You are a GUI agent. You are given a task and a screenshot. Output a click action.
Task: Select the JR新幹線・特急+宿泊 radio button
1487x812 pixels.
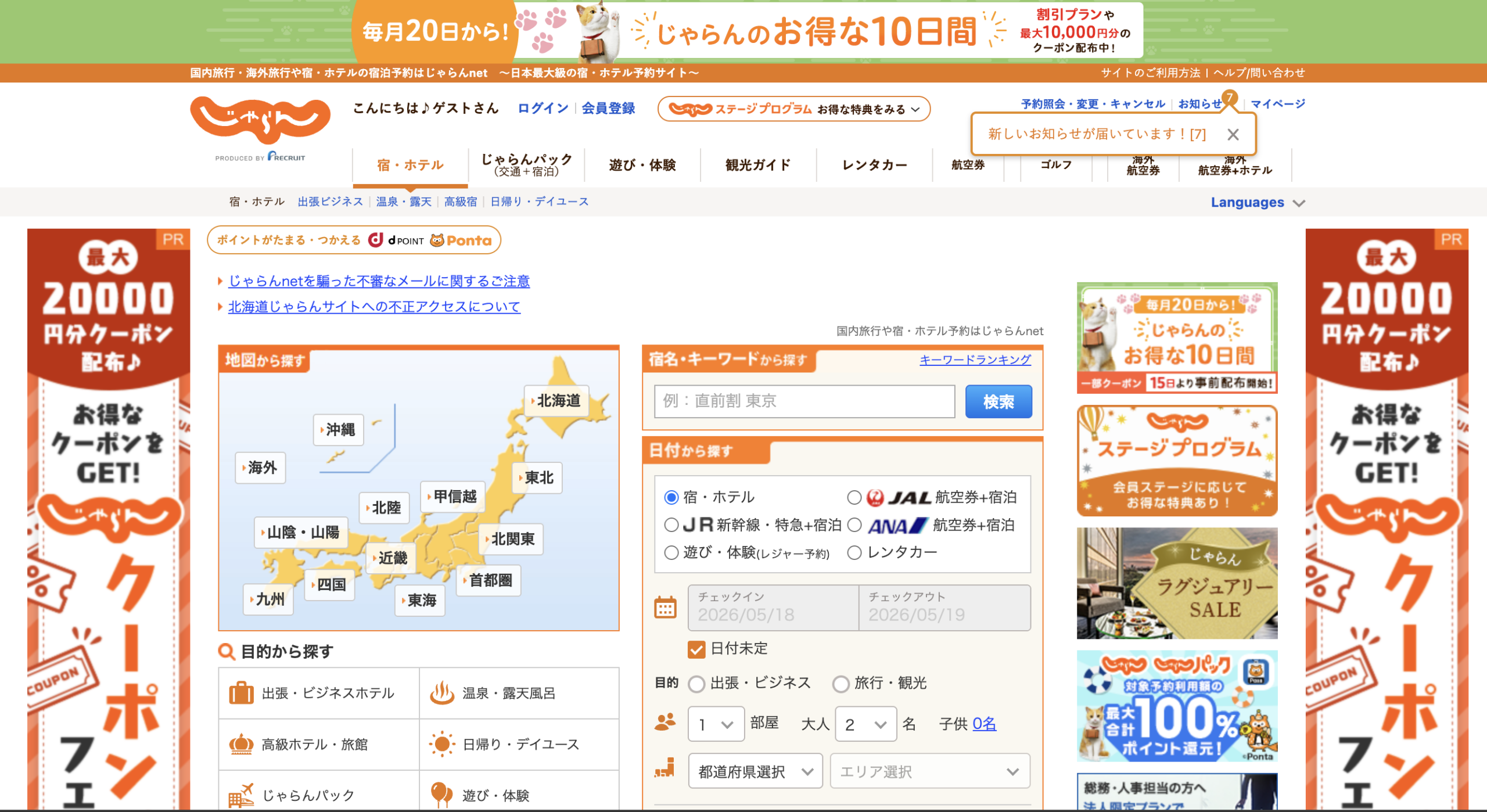click(671, 525)
